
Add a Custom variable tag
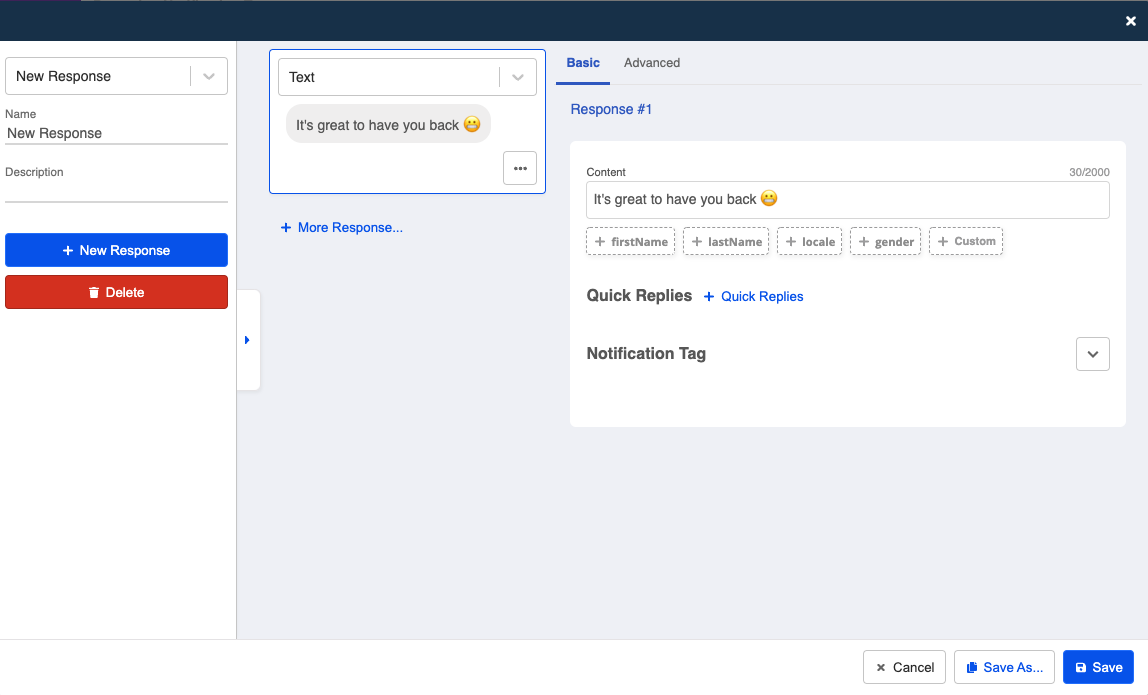[965, 242]
